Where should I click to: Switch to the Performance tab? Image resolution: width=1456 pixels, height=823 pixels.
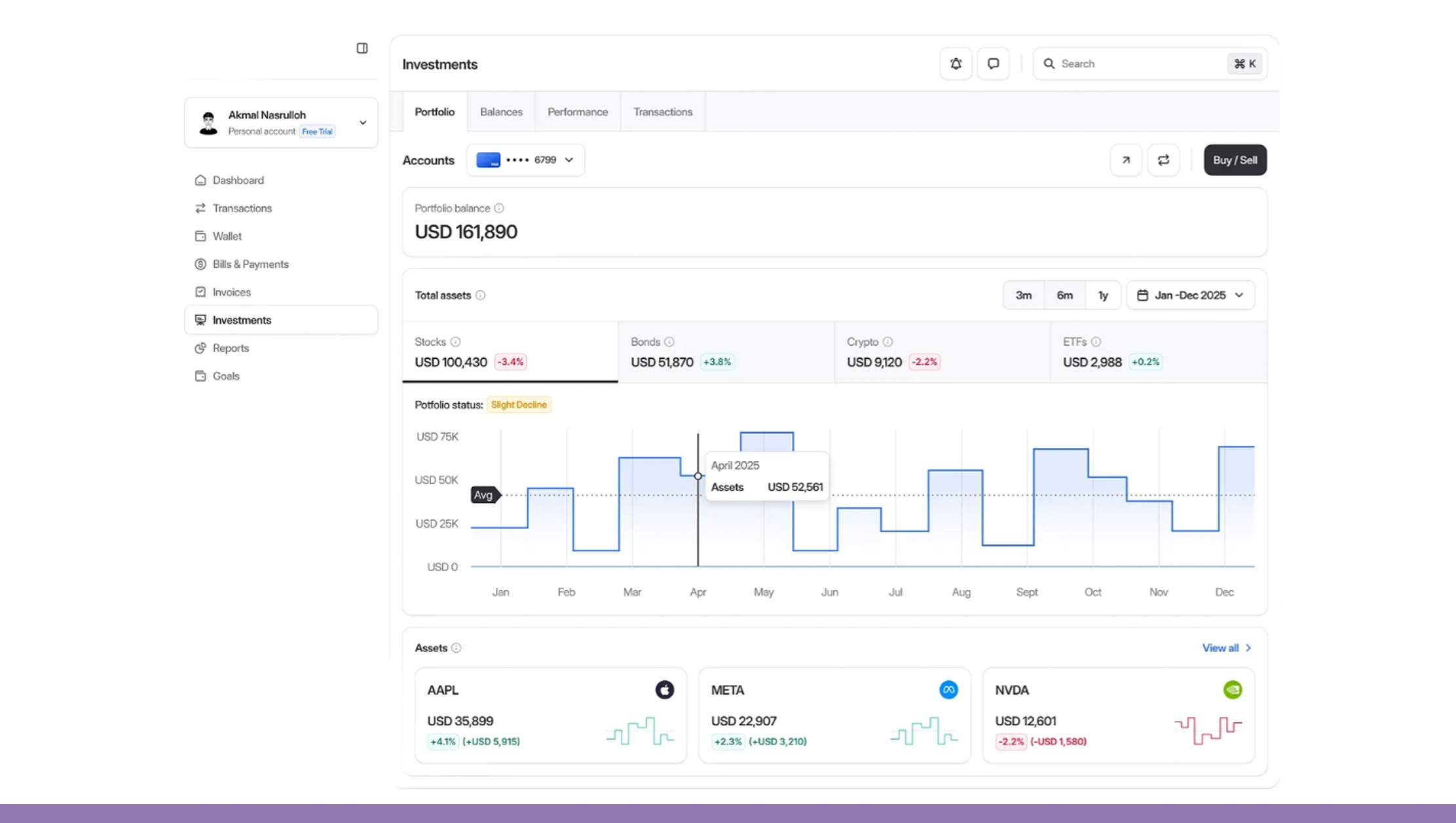point(577,112)
